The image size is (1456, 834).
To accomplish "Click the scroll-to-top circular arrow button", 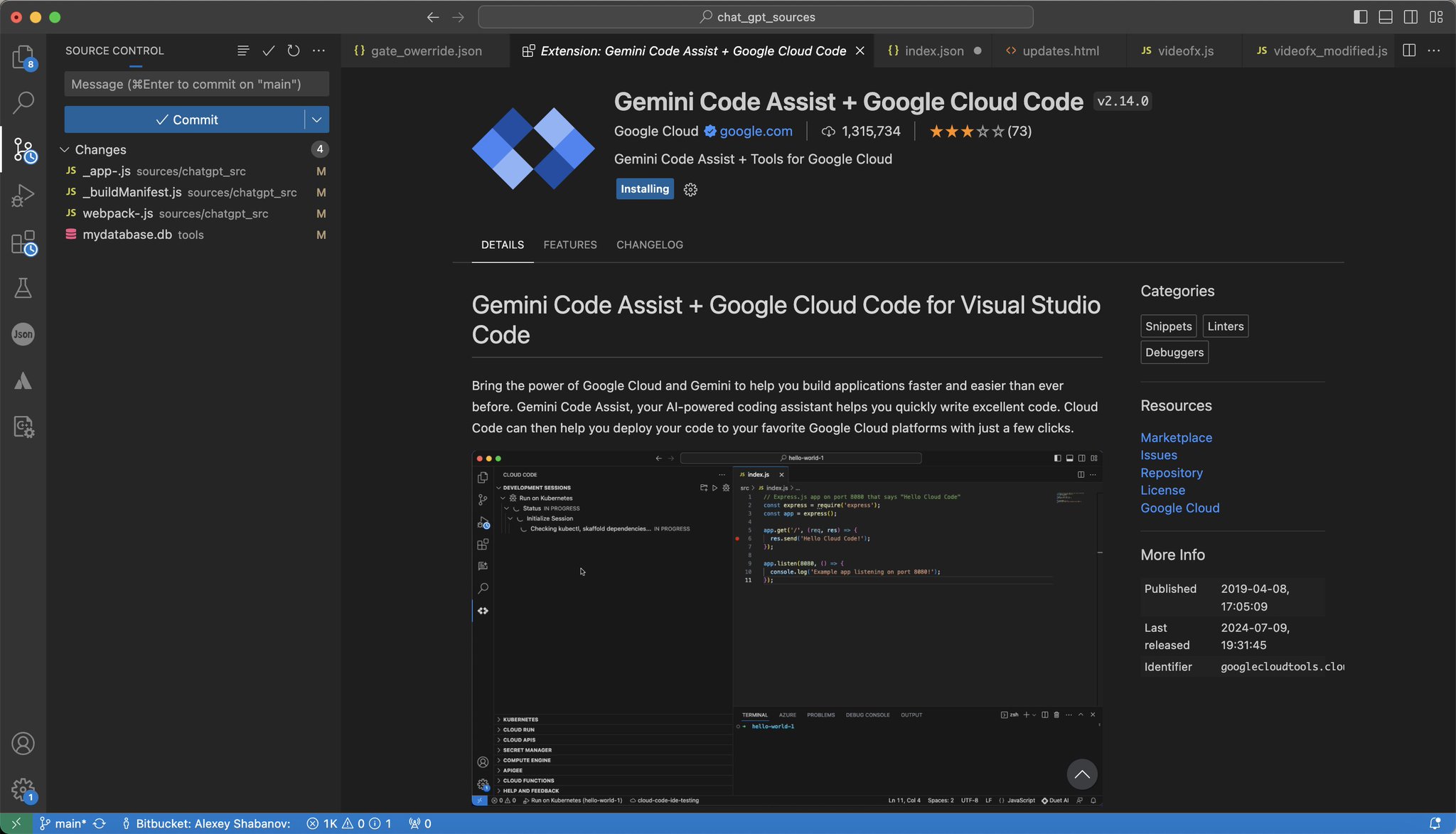I will click(x=1082, y=774).
